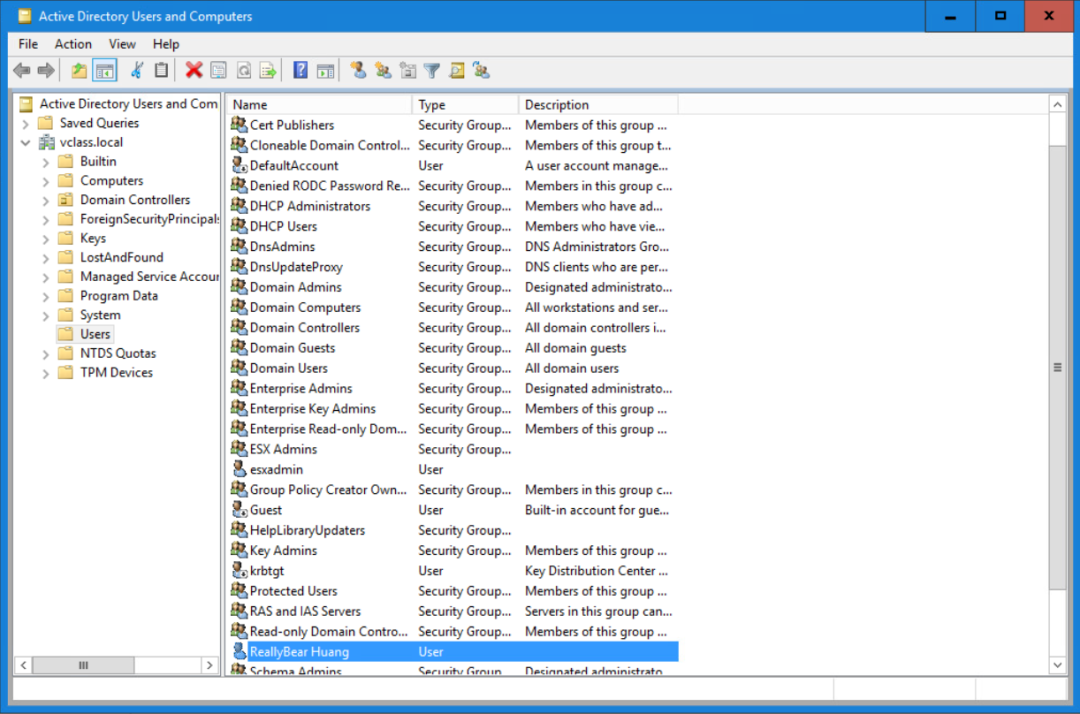Image resolution: width=1080 pixels, height=714 pixels.
Task: Click the Refresh toolbar icon
Action: click(x=243, y=70)
